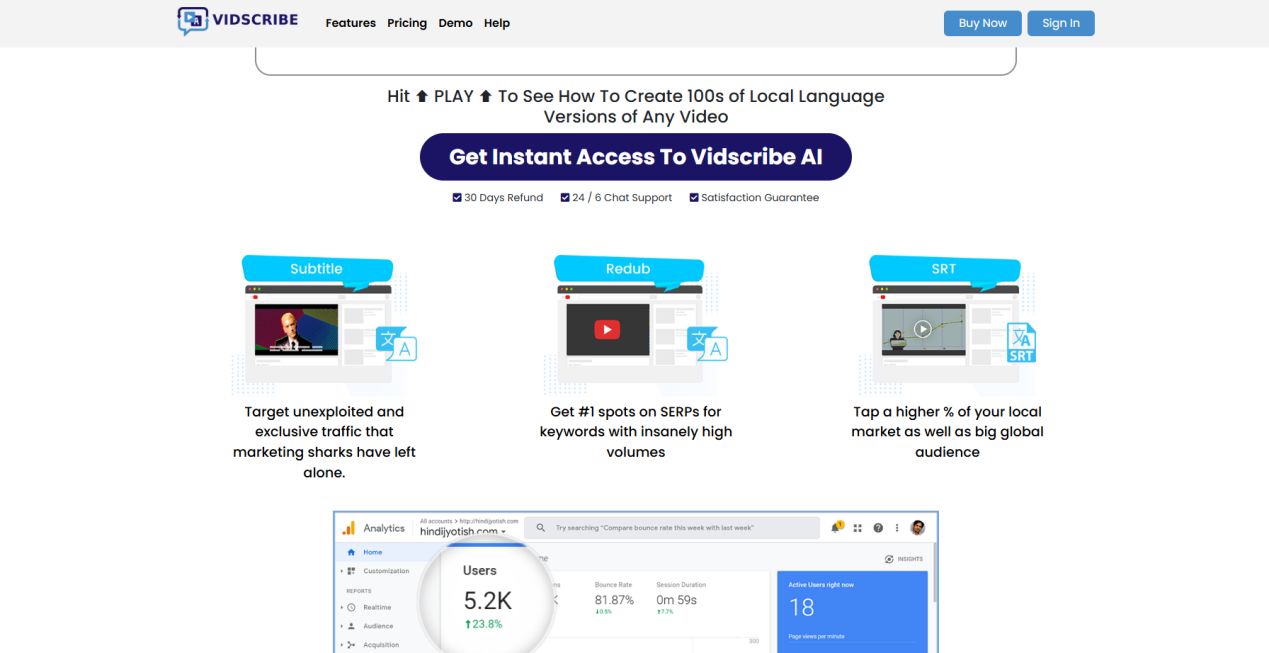Viewport: 1269px width, 653px height.
Task: Click the Analytics apps grid icon
Action: click(858, 528)
